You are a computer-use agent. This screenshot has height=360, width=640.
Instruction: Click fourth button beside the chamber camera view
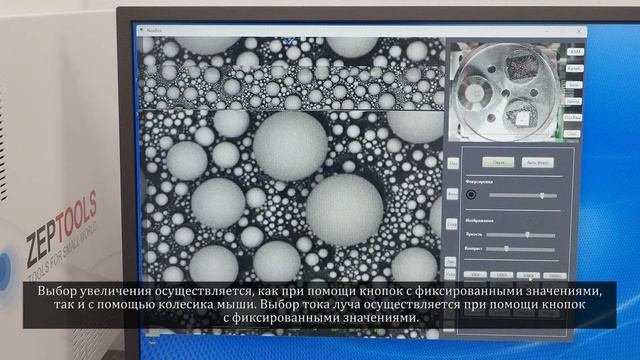(573, 101)
